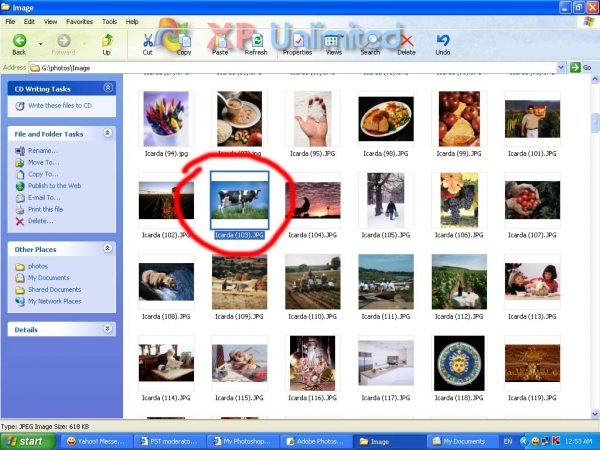Open the Views toolbar button
Image resolution: width=600 pixels, height=450 pixels.
pos(333,44)
